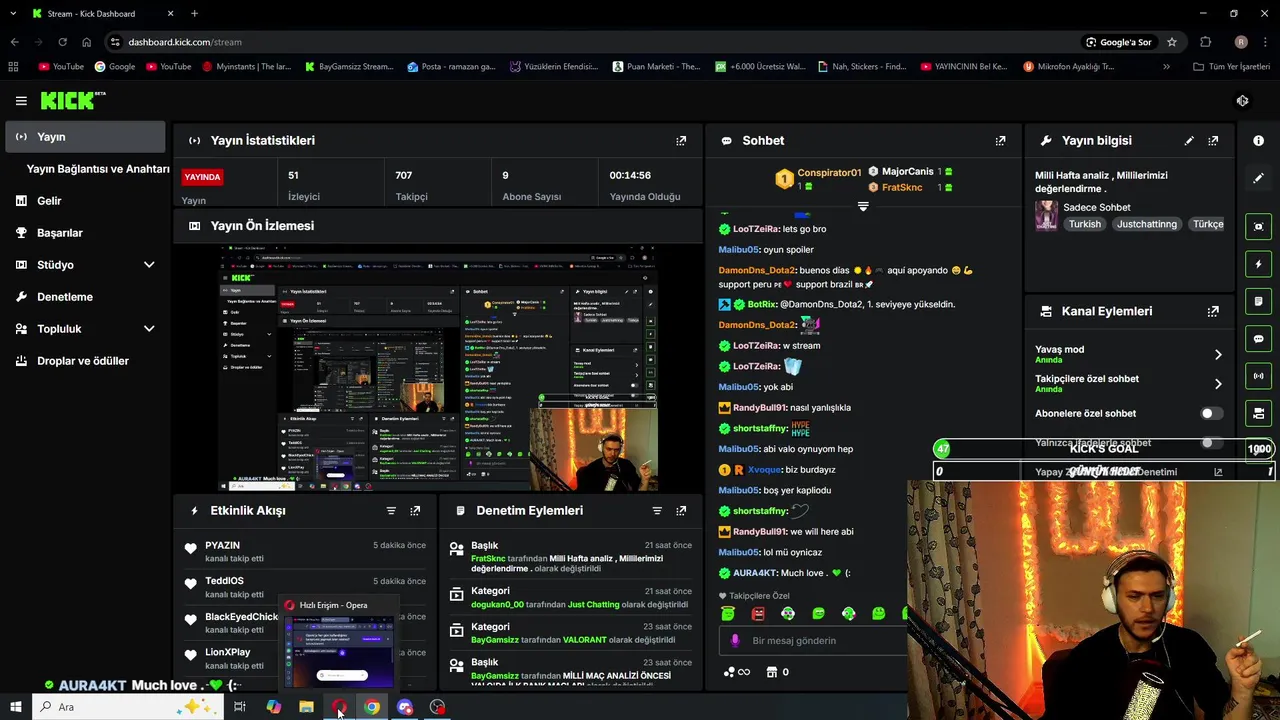Open Windows Start menu

pyautogui.click(x=15, y=707)
